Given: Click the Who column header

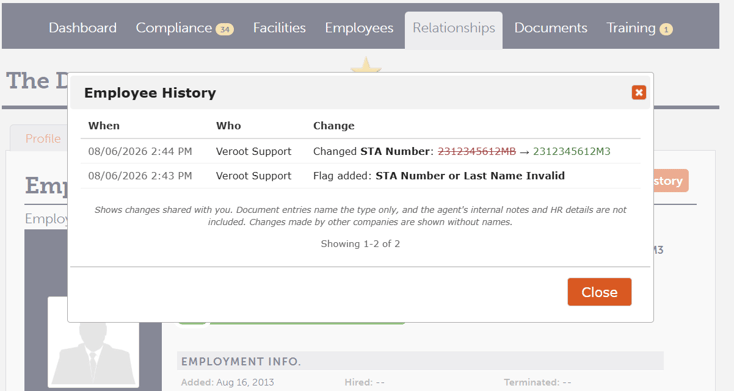Looking at the screenshot, I should tap(228, 125).
